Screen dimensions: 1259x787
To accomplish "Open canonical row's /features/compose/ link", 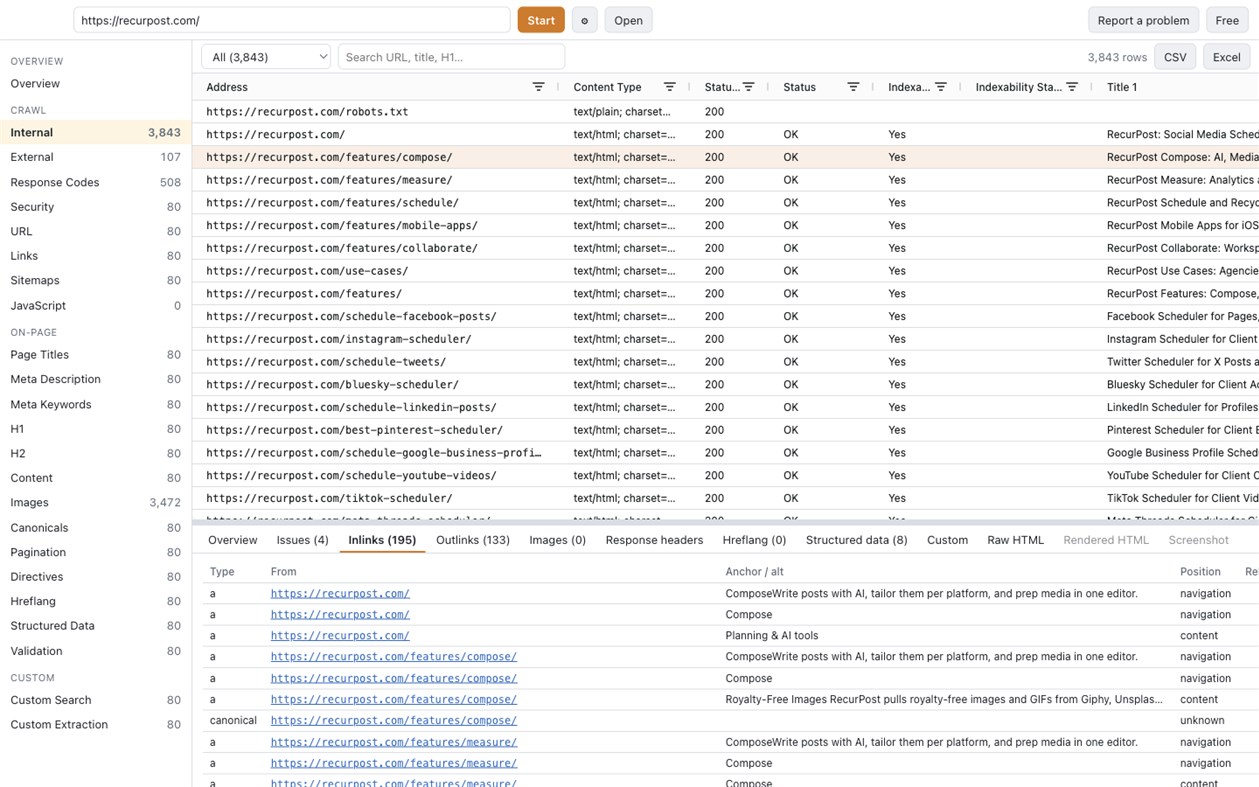I will click(x=393, y=720).
